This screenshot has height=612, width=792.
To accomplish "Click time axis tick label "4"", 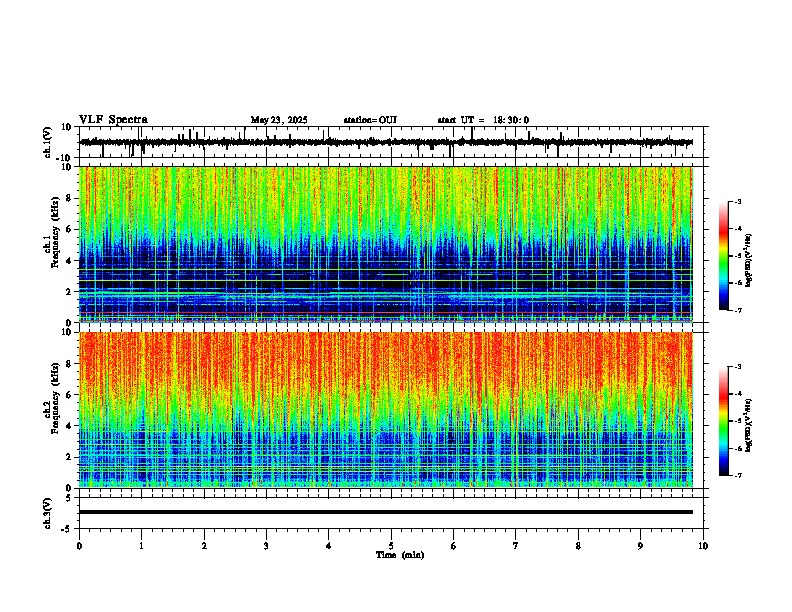I will point(329,546).
